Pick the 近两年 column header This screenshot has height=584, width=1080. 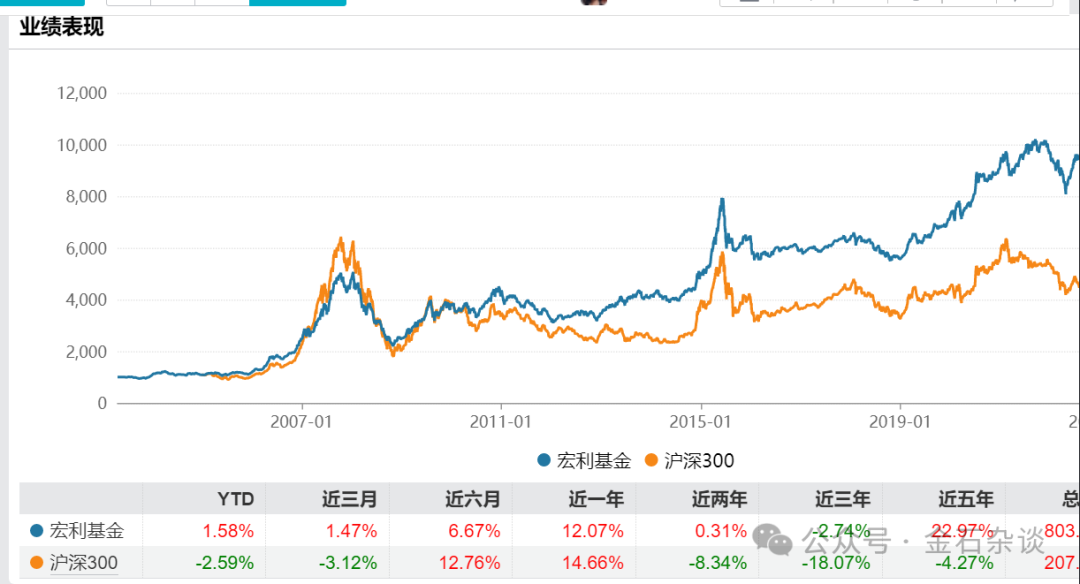click(719, 498)
